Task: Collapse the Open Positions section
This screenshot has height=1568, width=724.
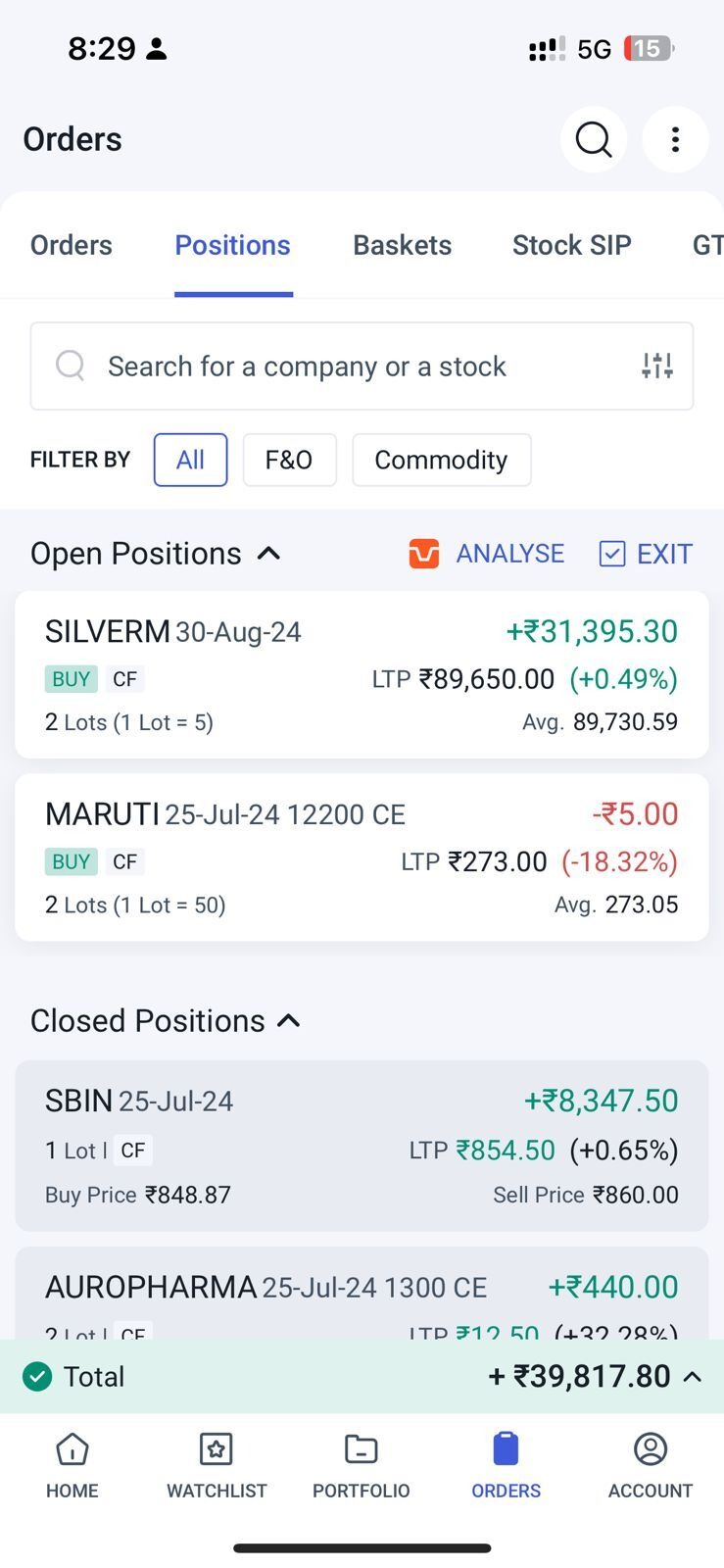Action: 268,554
